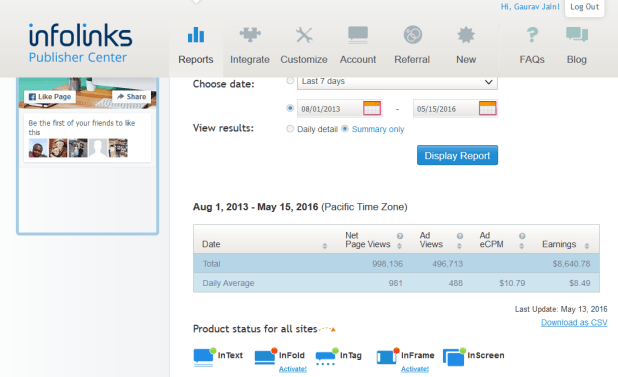Open the Reports bar chart icon

point(196,35)
